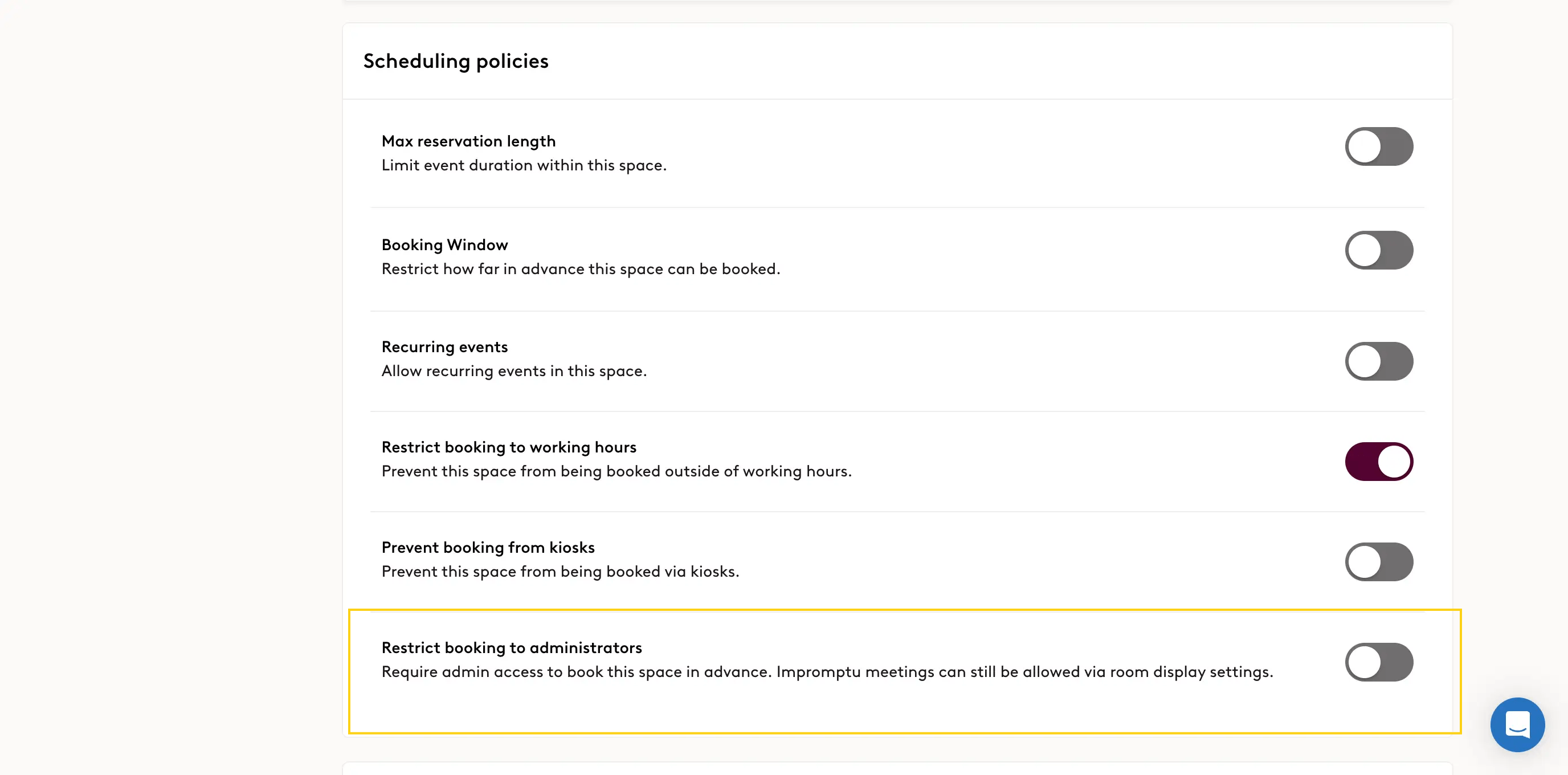Enable the Max reservation length toggle
This screenshot has height=775, width=1568.
[x=1379, y=146]
